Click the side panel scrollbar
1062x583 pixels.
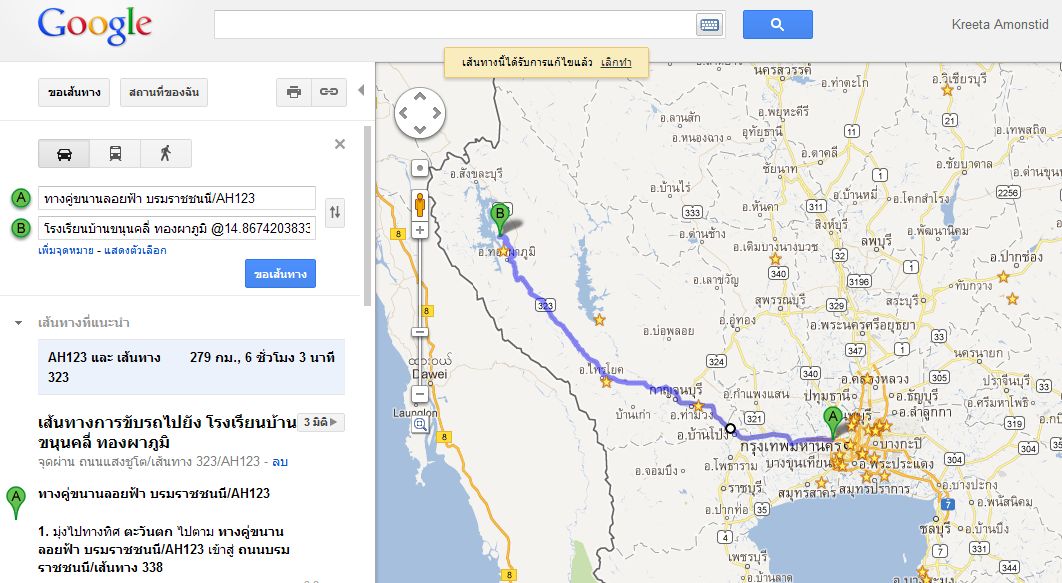coord(368,215)
